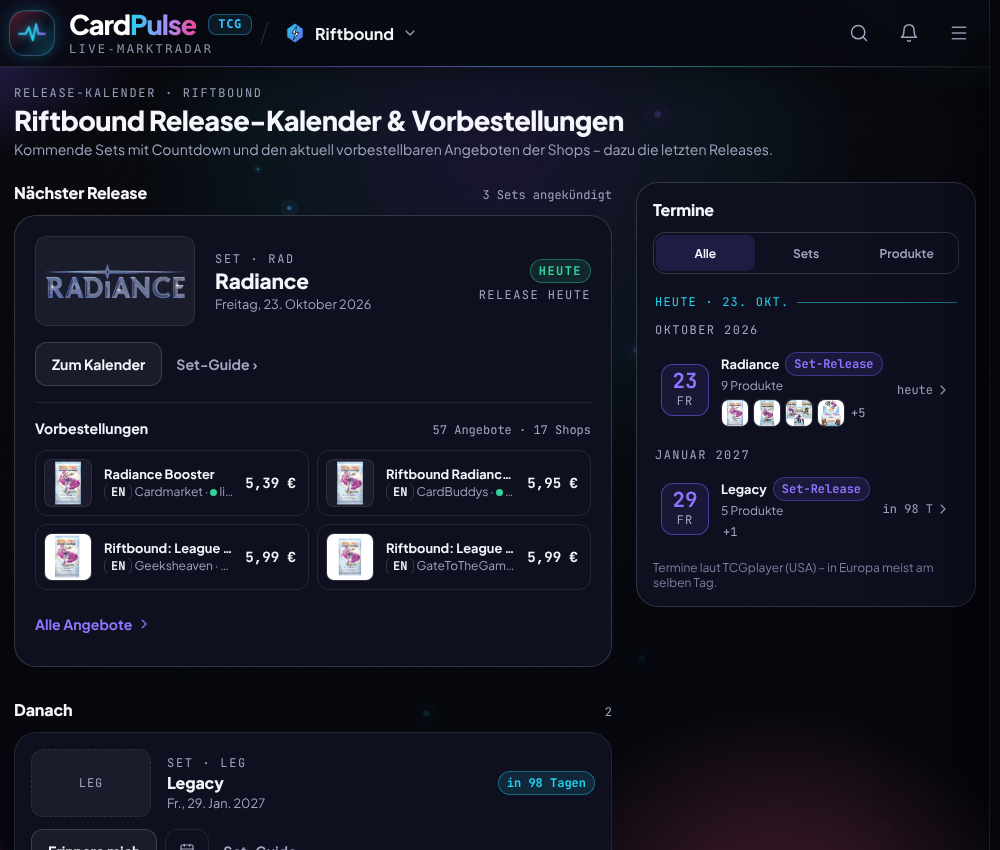Click first product thumbnail under Radiance 9 Produkte
This screenshot has width=1000, height=850.
pos(735,413)
